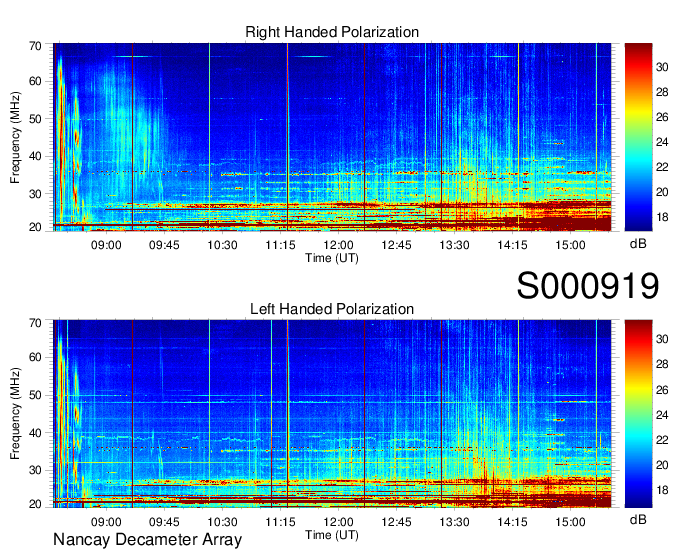Click the 30 dB value on upper colorbar
The image size is (680, 552).
click(662, 67)
